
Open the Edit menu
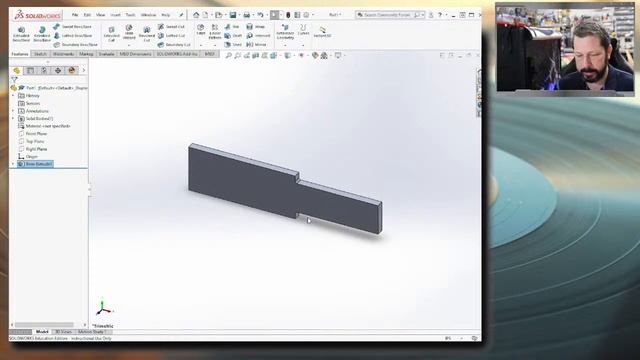click(87, 15)
